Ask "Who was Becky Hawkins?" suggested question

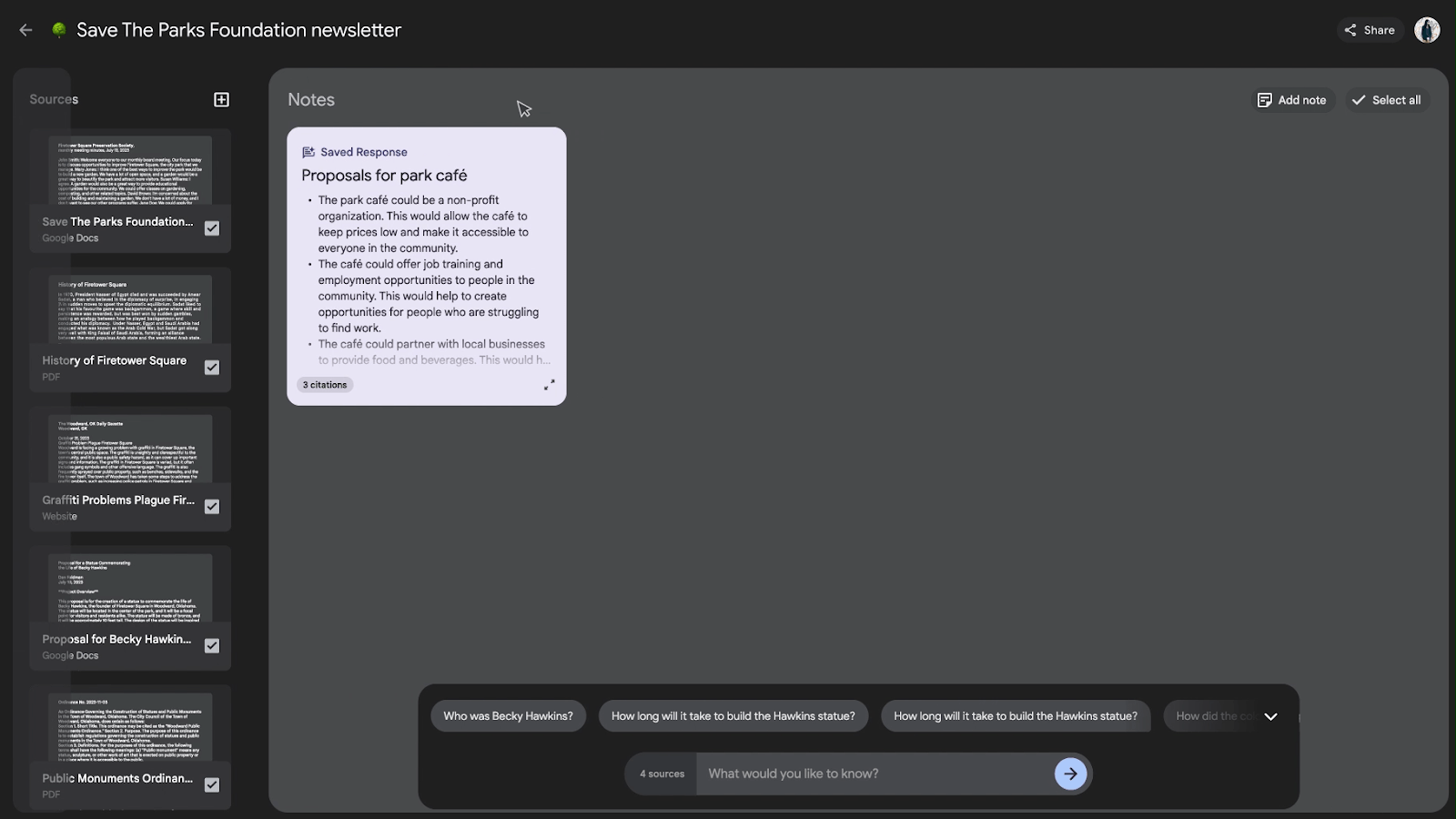pyautogui.click(x=508, y=716)
